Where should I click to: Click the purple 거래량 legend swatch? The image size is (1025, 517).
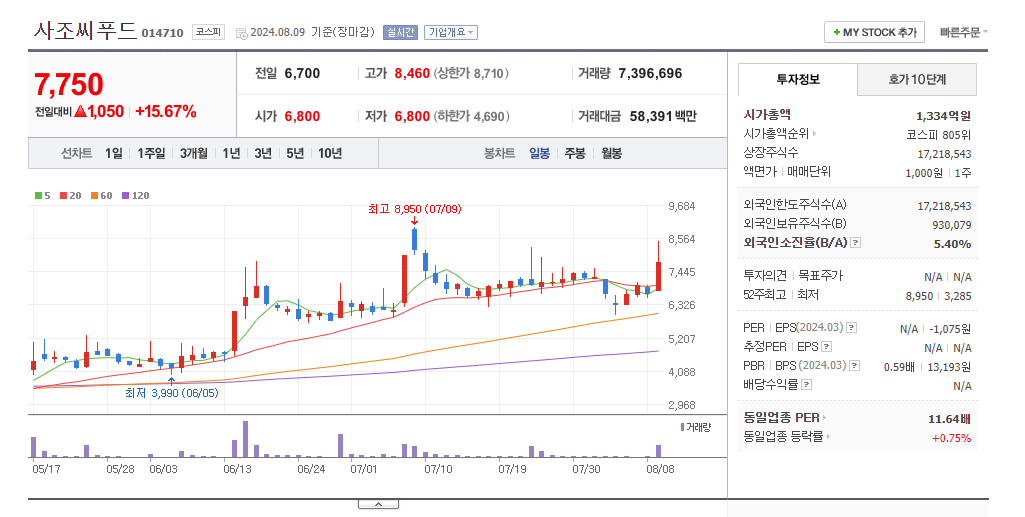click(682, 427)
